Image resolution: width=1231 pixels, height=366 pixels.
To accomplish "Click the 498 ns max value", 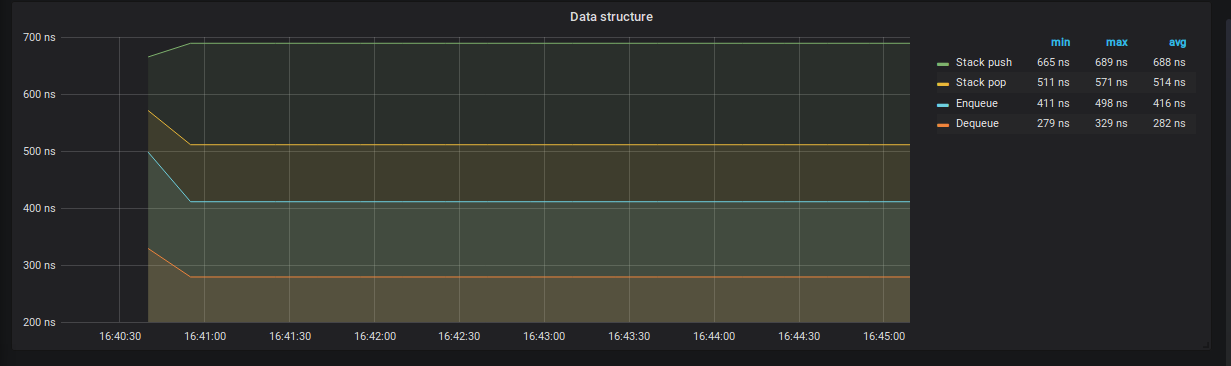I will (1111, 103).
